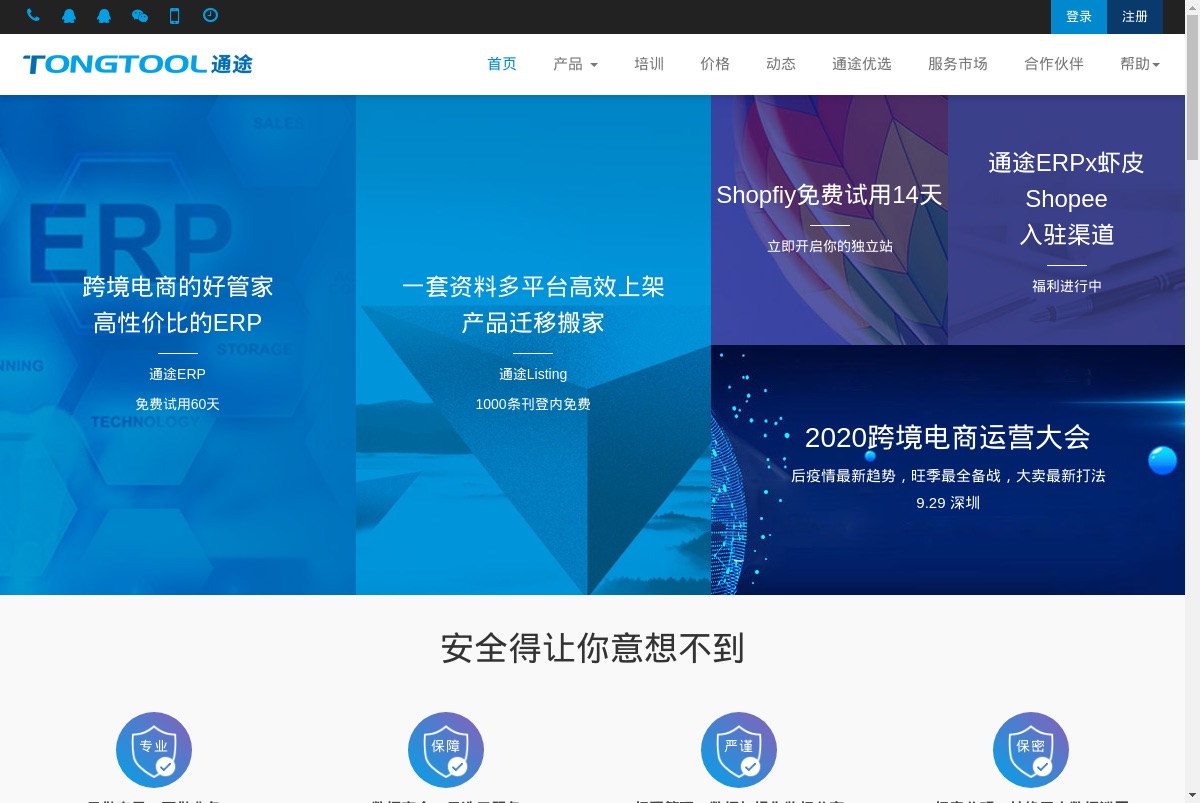This screenshot has height=803, width=1200.
Task: Open the 通途ERPx虾皮 Shopee banner
Action: 1066,220
